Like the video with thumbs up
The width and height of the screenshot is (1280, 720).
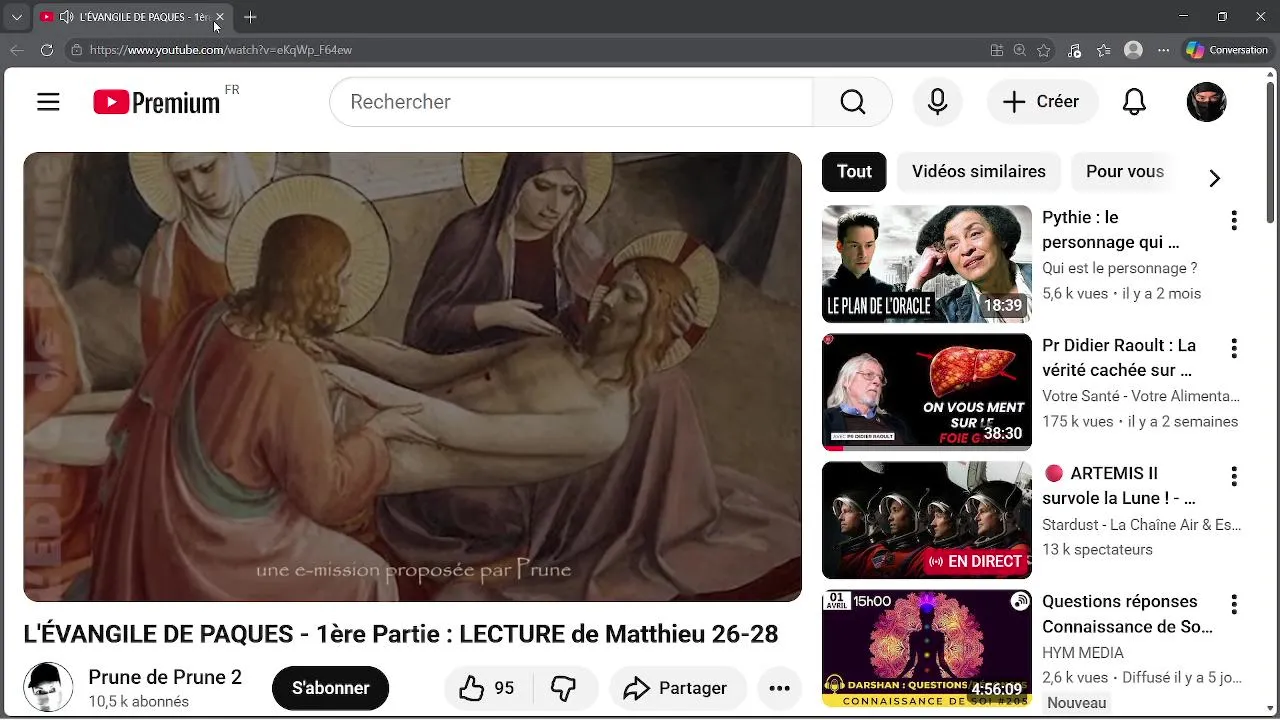click(488, 688)
